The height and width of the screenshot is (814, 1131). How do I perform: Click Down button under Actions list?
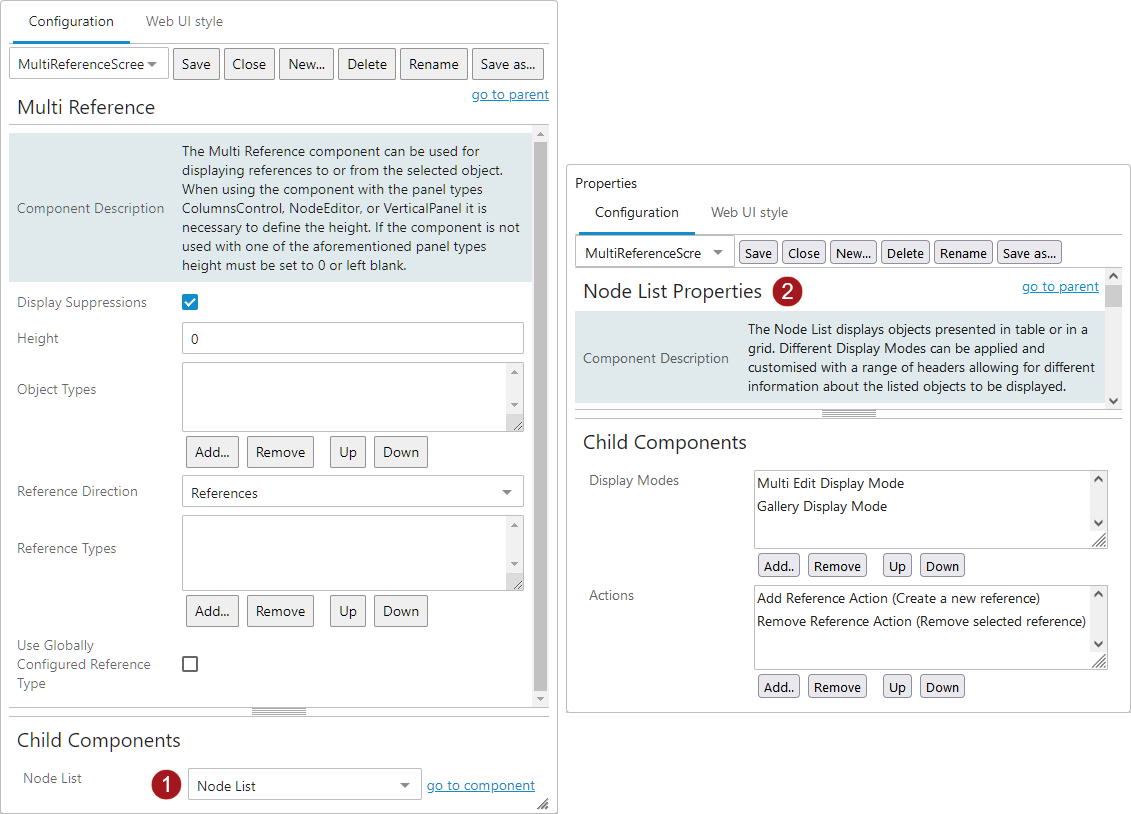click(x=941, y=687)
